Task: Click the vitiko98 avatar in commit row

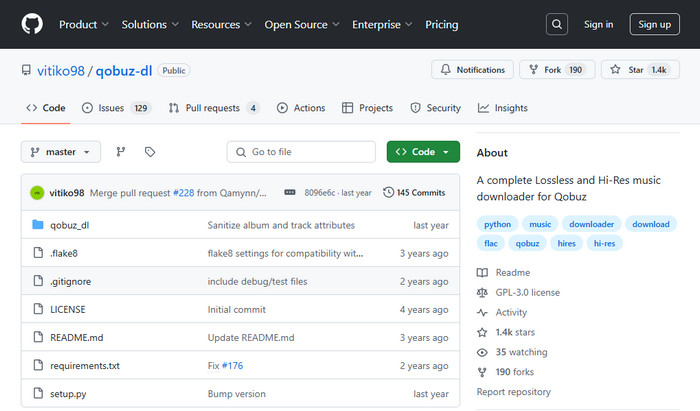Action: click(37, 193)
